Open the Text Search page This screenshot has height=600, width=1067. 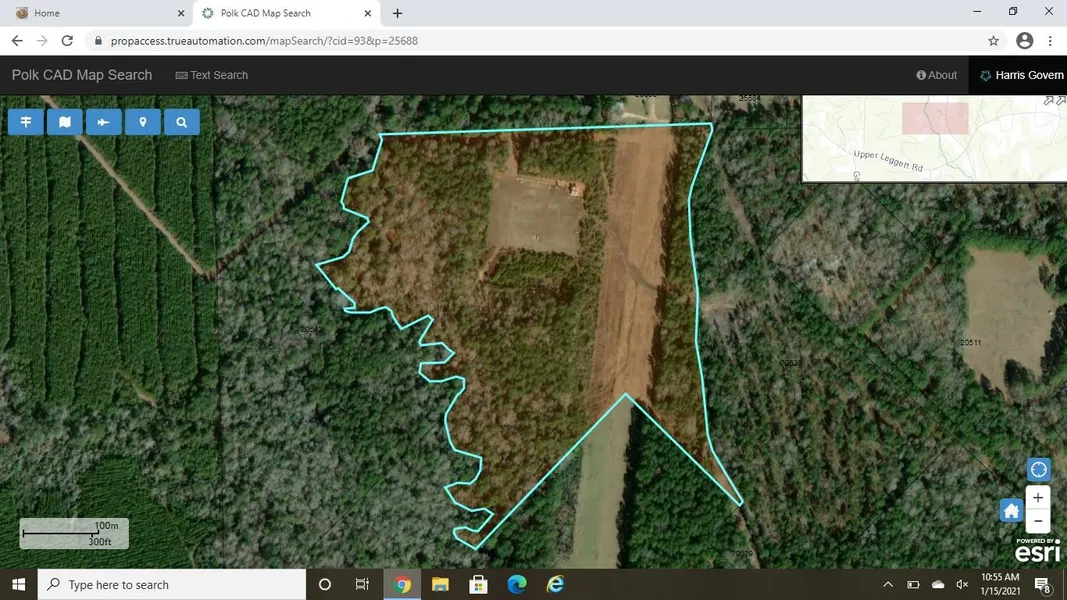[211, 75]
